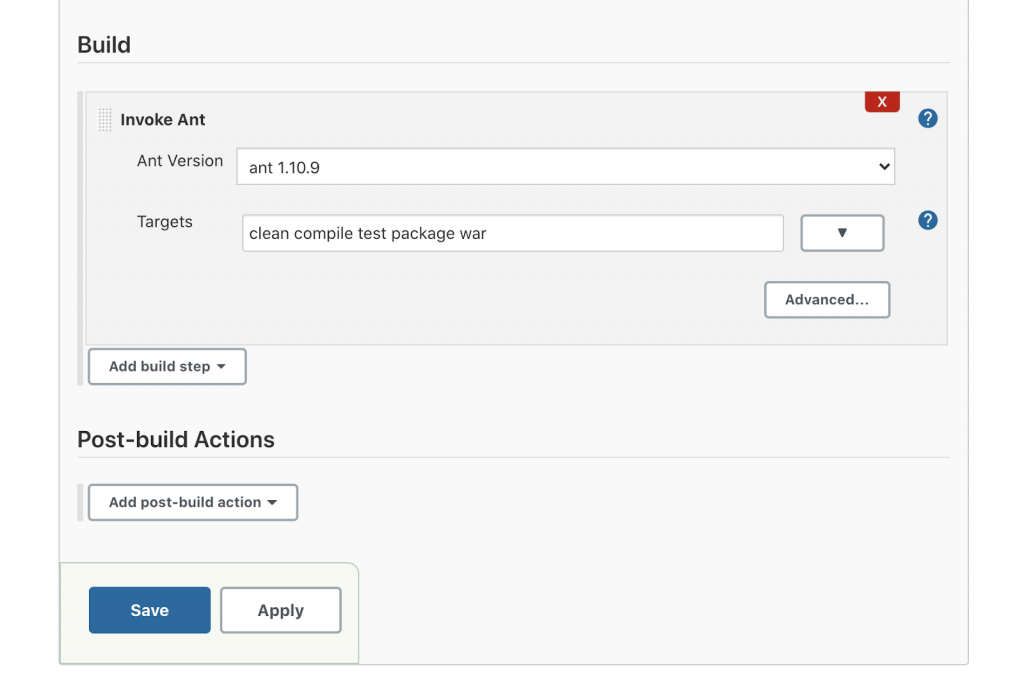This screenshot has width=1024, height=698.
Task: Click the caret on Add post-build action
Action: point(272,503)
